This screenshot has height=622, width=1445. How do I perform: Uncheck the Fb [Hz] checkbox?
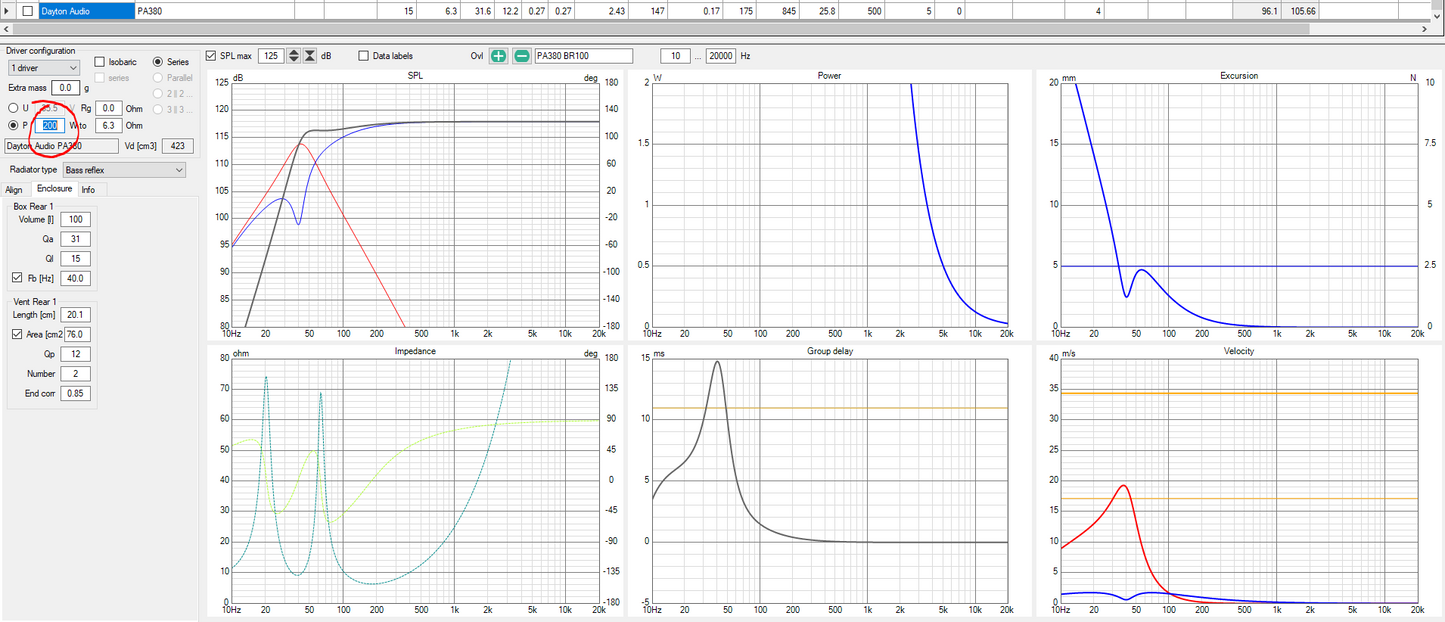pos(17,278)
